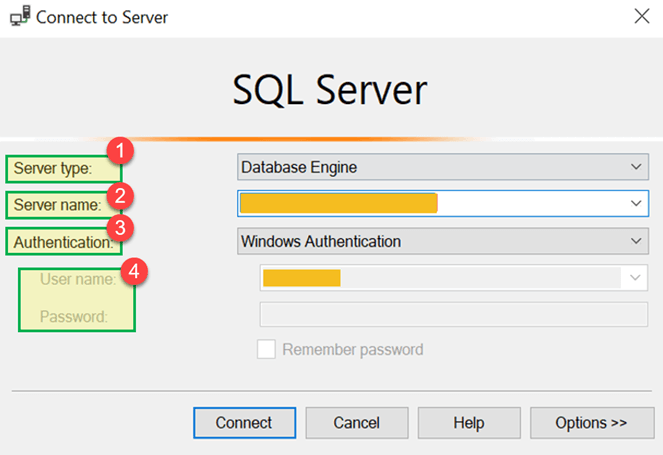Click the Windows Authentication selection box
The image size is (663, 455).
pos(430,241)
